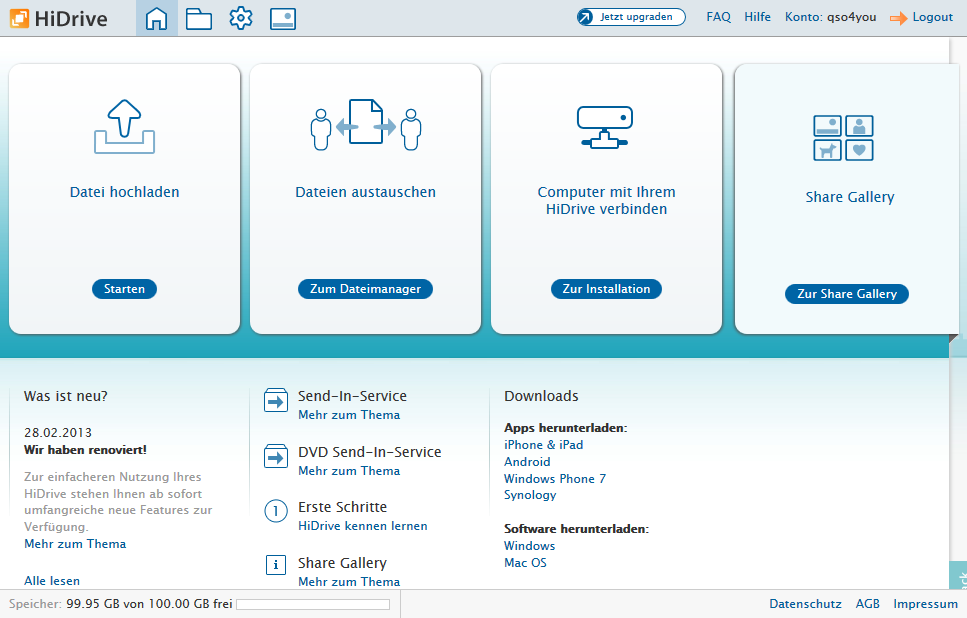Image resolution: width=967 pixels, height=618 pixels.
Task: Open the settings gear icon
Action: pyautogui.click(x=241, y=18)
